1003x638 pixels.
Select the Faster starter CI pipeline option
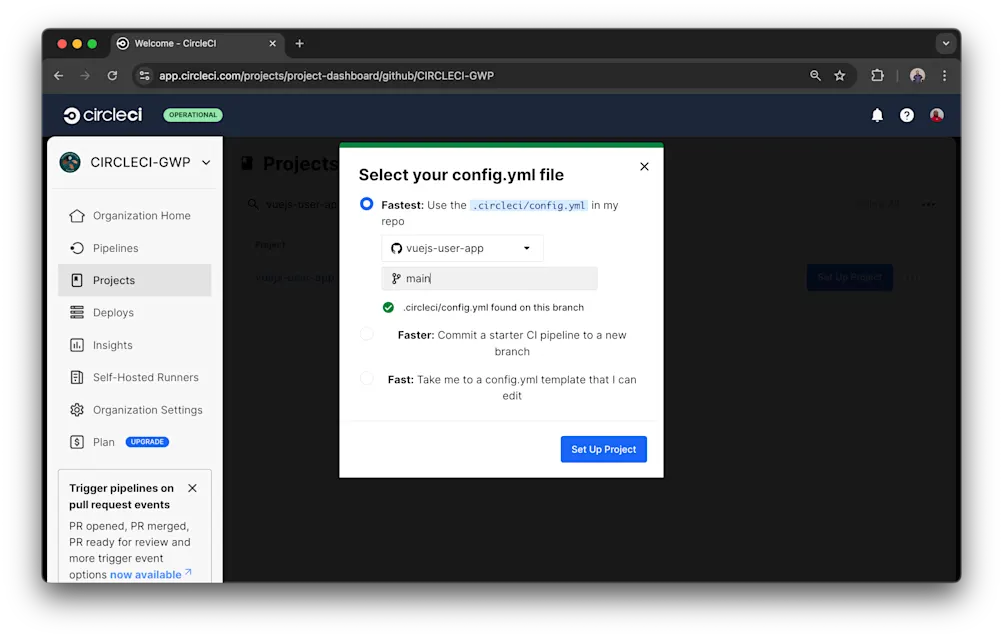point(367,334)
